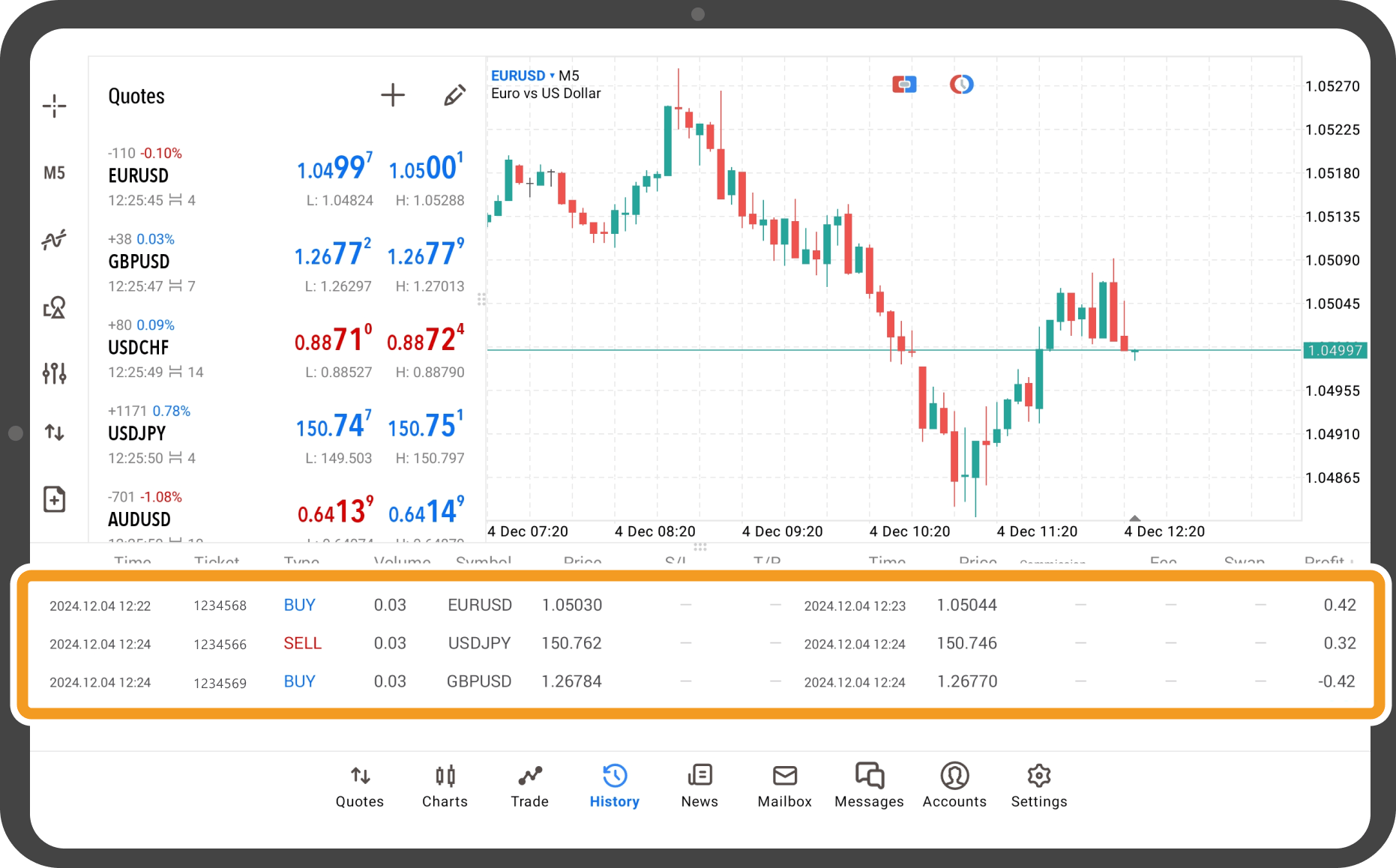The image size is (1396, 868).
Task: Add a symbol with the plus button
Action: (x=393, y=95)
